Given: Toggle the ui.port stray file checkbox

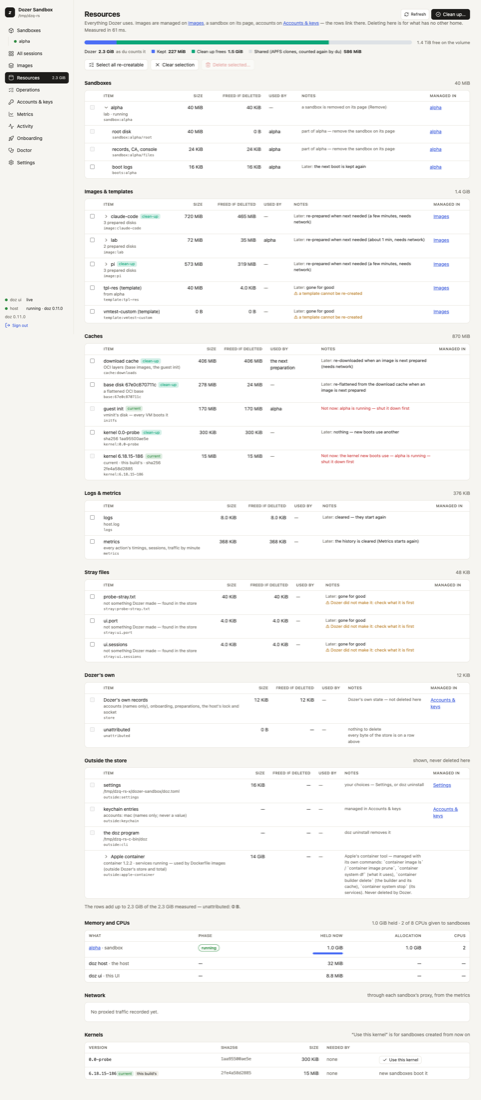Looking at the screenshot, I should click(x=92, y=620).
